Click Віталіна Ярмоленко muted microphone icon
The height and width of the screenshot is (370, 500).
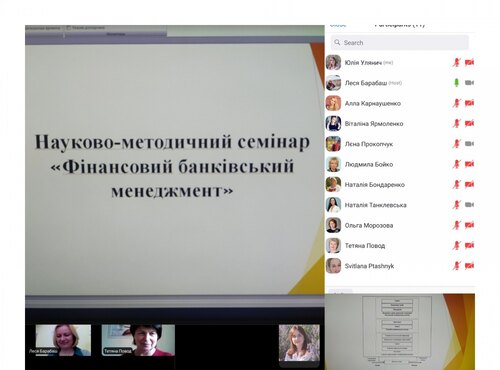pos(456,123)
